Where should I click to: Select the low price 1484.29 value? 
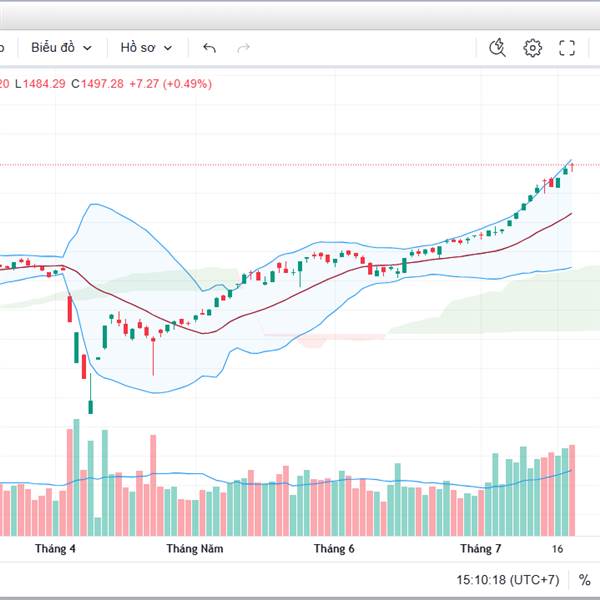(44, 84)
